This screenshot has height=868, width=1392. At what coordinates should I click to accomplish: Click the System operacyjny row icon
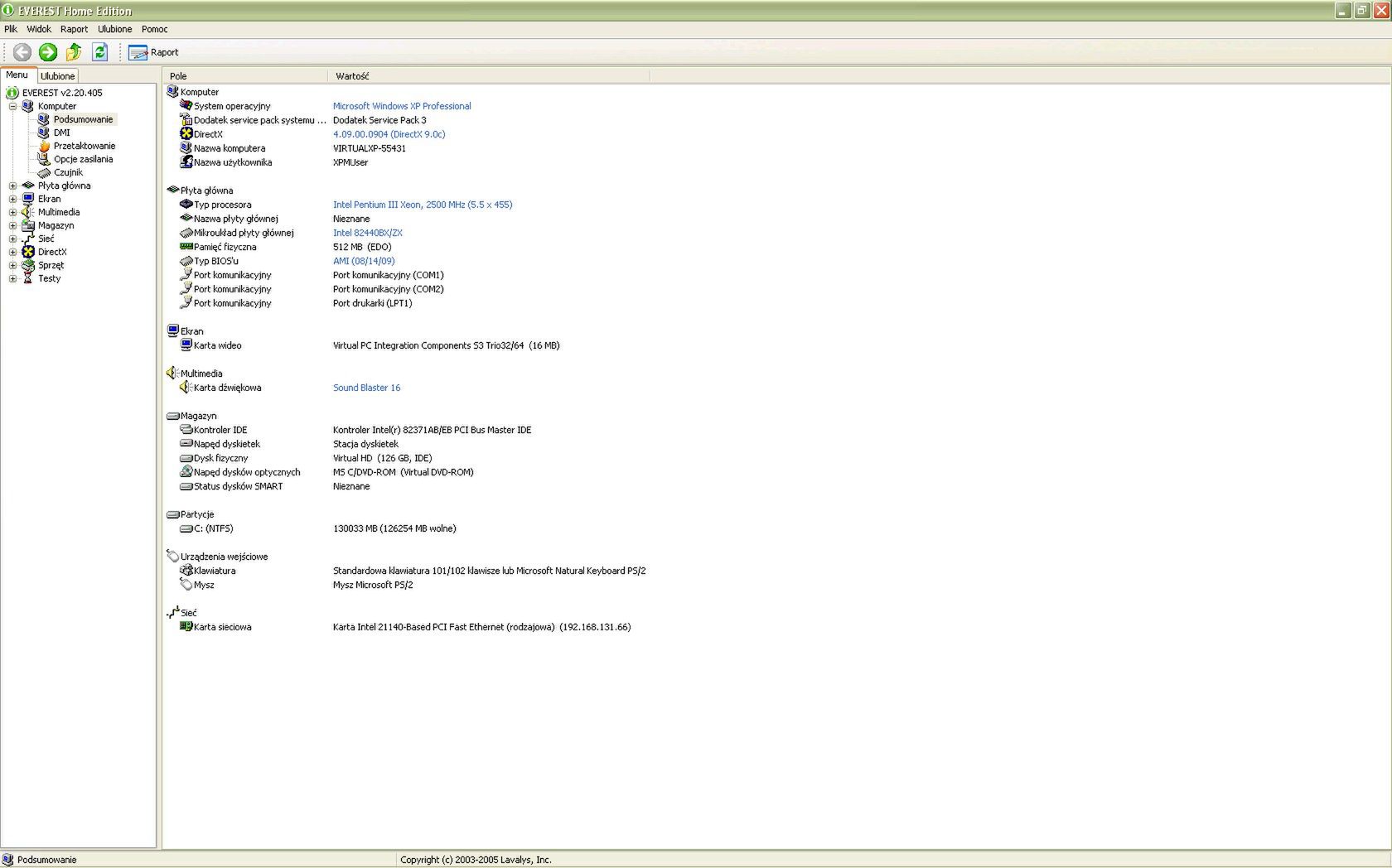pyautogui.click(x=186, y=105)
